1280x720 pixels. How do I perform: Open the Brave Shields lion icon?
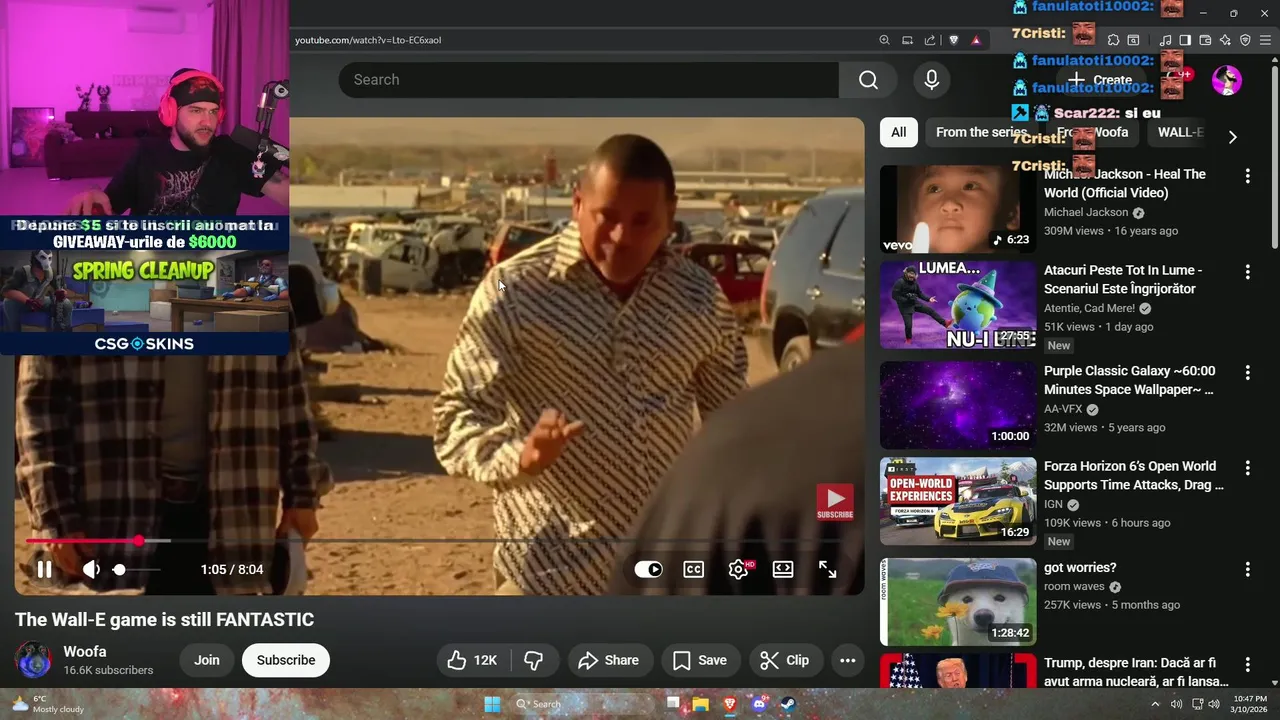click(954, 40)
